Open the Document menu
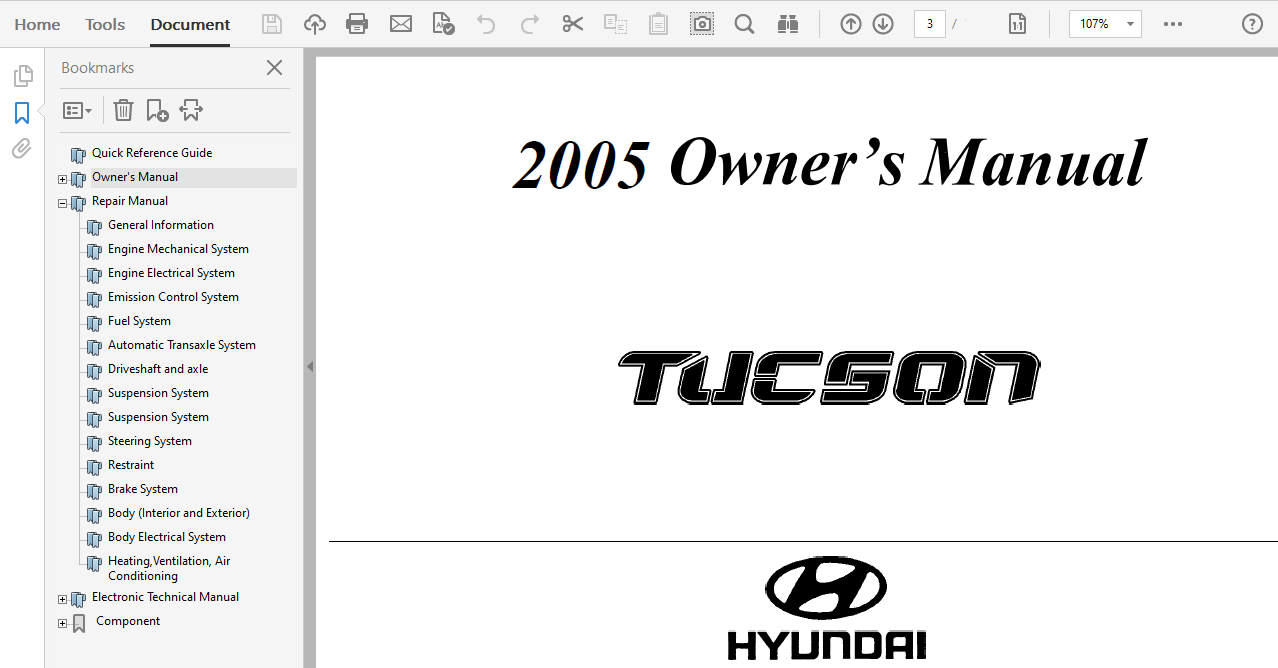 coord(189,24)
